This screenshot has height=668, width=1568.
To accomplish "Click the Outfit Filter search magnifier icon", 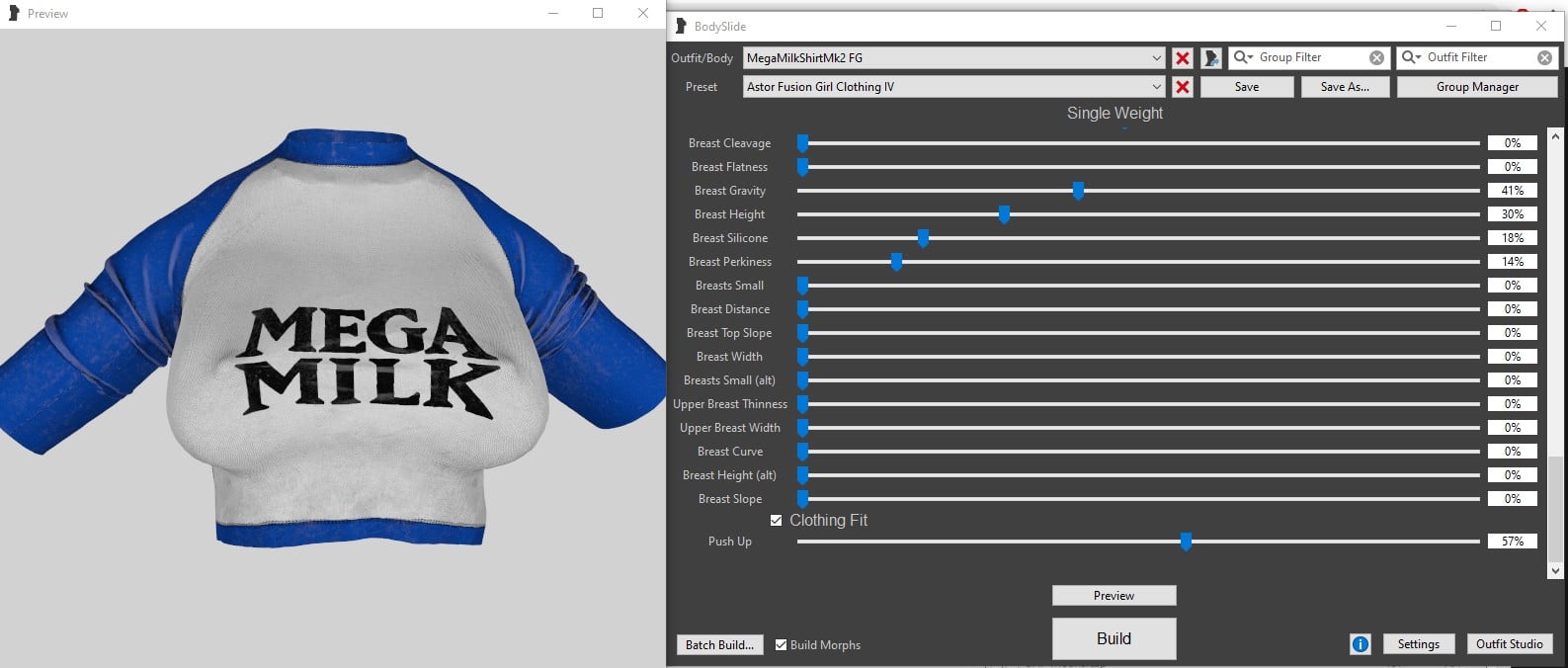I will point(1411,57).
